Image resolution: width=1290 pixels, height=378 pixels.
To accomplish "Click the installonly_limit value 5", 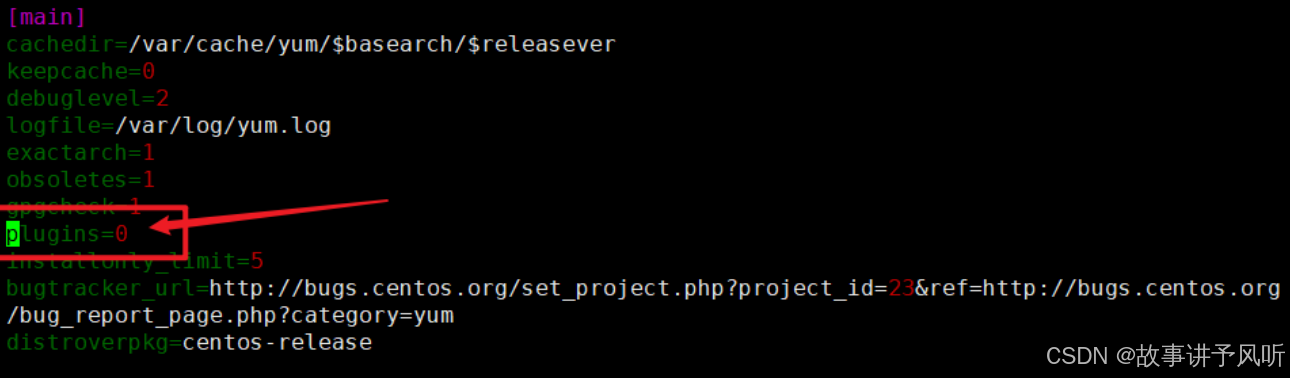I will coord(257,262).
